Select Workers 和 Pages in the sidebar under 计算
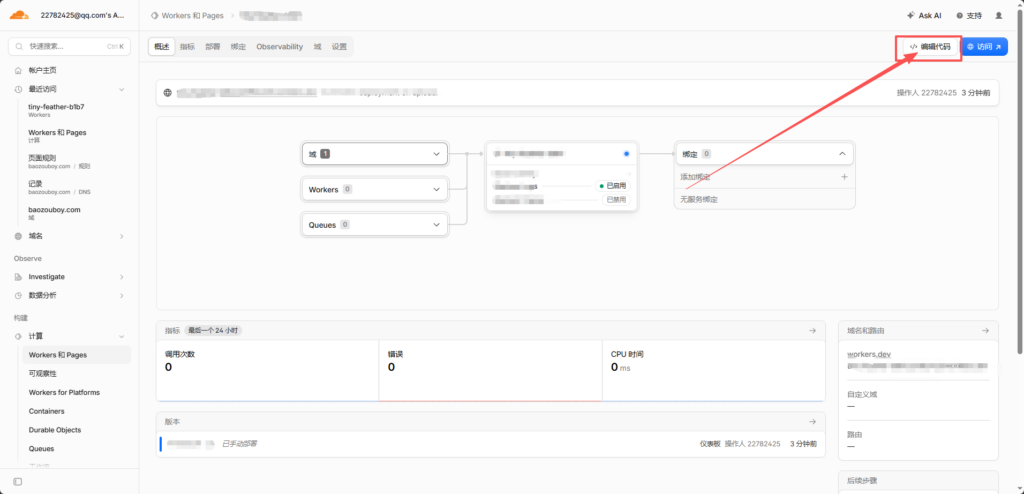This screenshot has height=494, width=1024. (76, 355)
